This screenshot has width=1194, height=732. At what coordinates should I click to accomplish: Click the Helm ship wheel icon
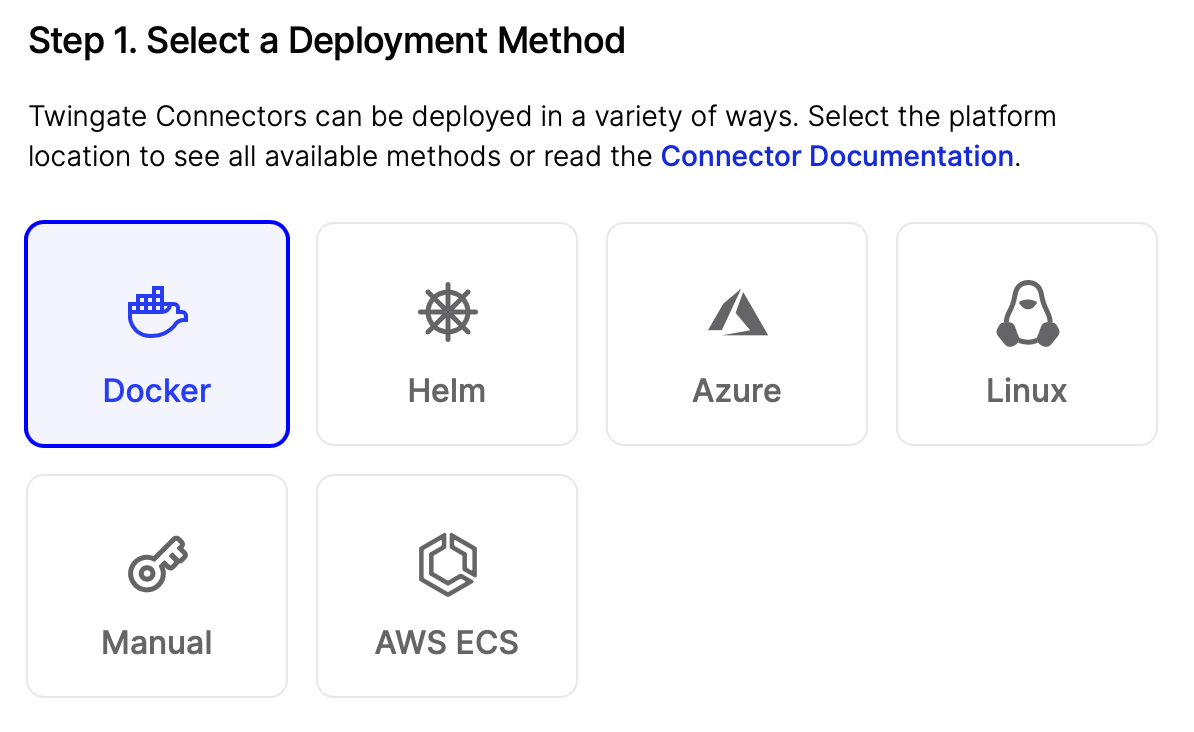(448, 312)
